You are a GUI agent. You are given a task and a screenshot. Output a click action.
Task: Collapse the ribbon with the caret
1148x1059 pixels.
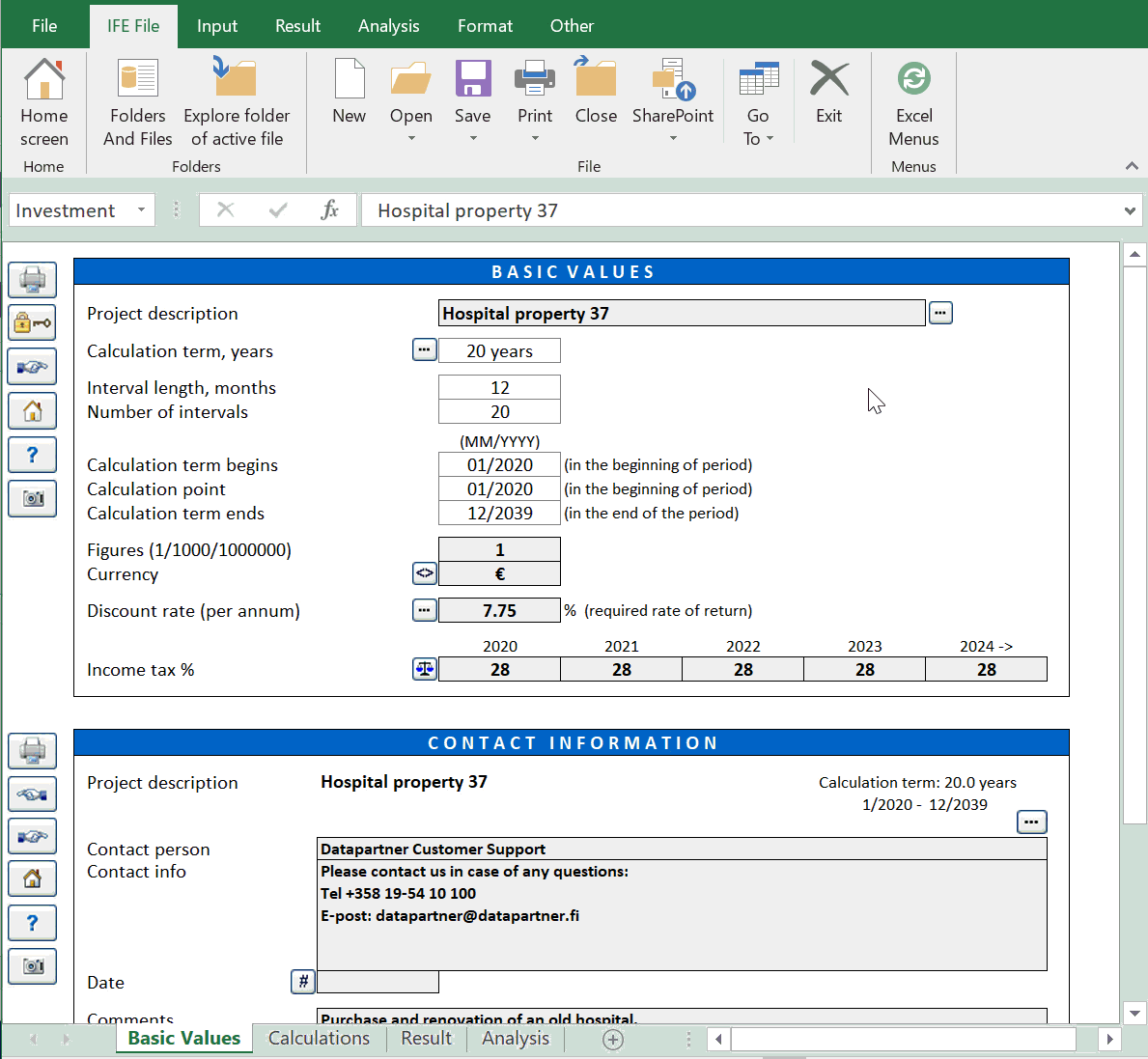coord(1132,166)
